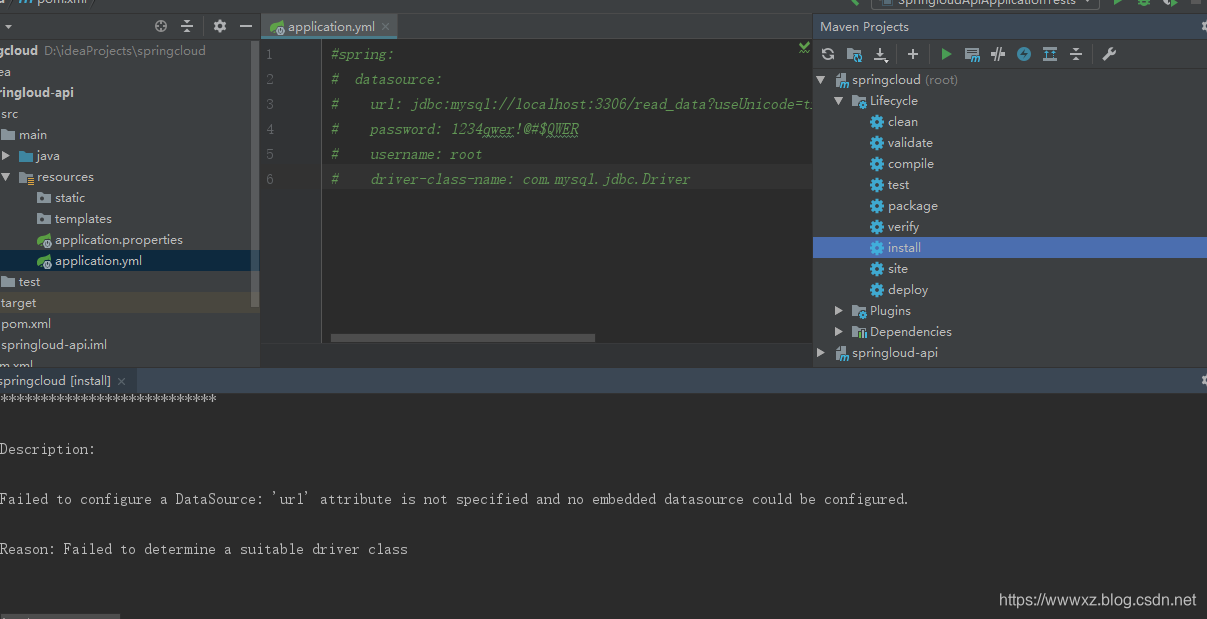Click line number 3 in gutter
The image size is (1207, 619).
click(270, 105)
